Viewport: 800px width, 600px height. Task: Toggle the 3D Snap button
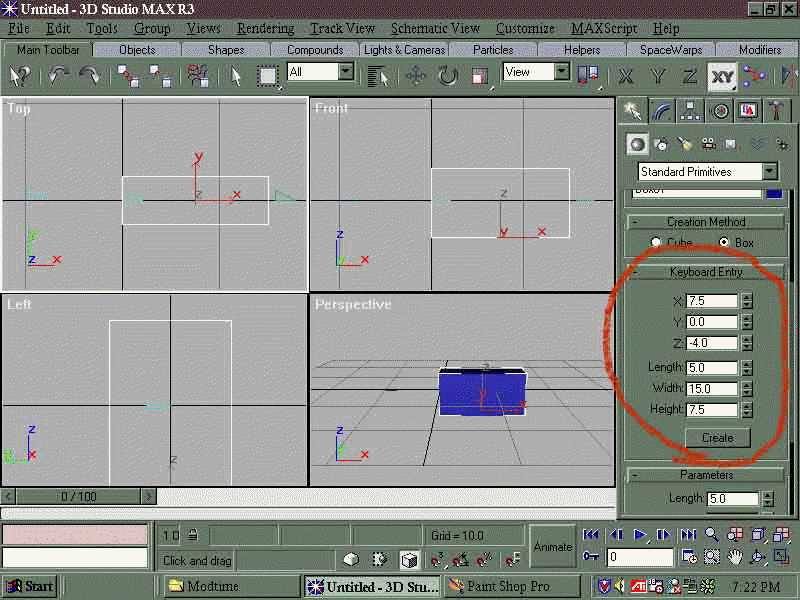point(437,559)
